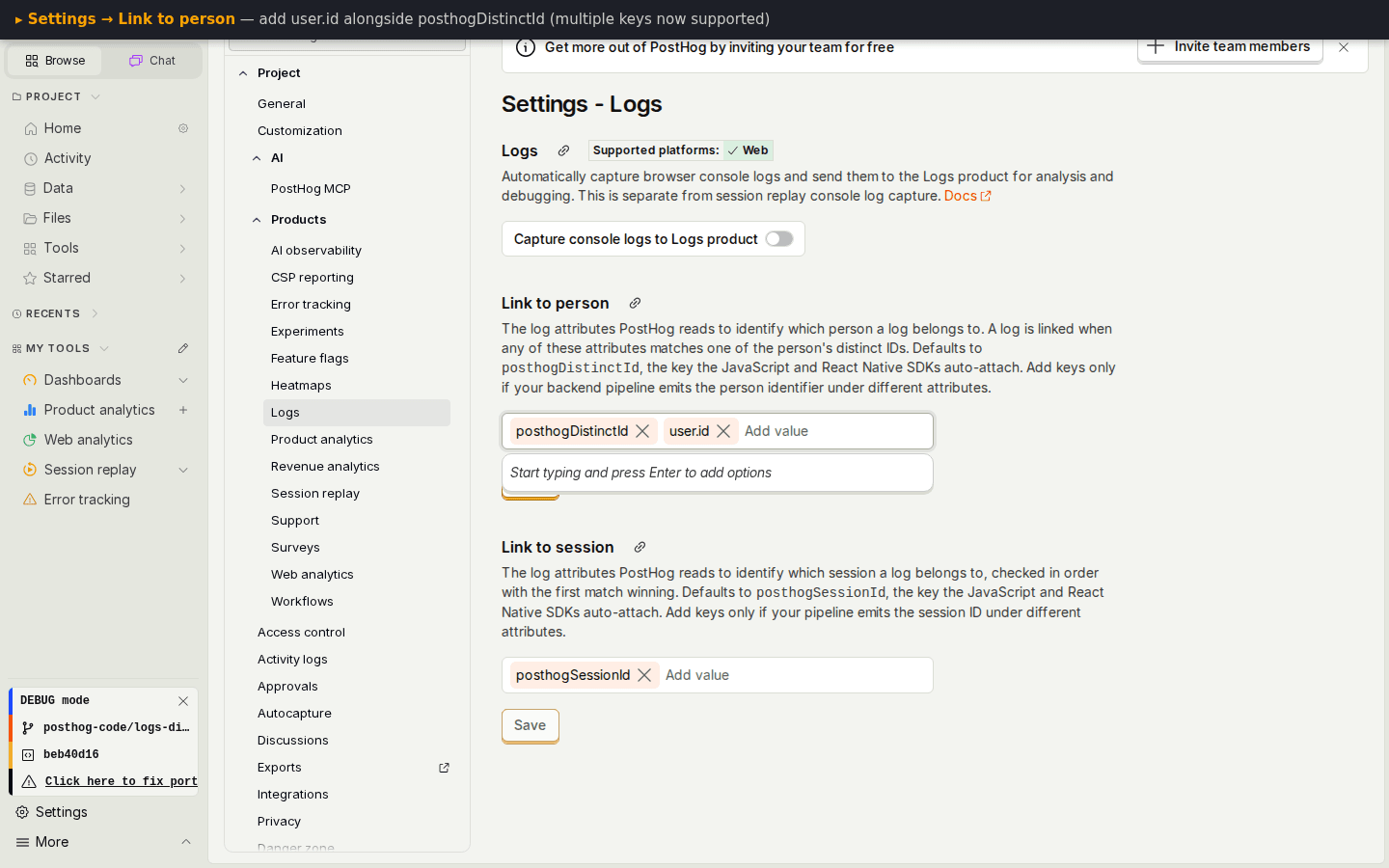Open Workflows settings
The height and width of the screenshot is (868, 1389).
[302, 602]
